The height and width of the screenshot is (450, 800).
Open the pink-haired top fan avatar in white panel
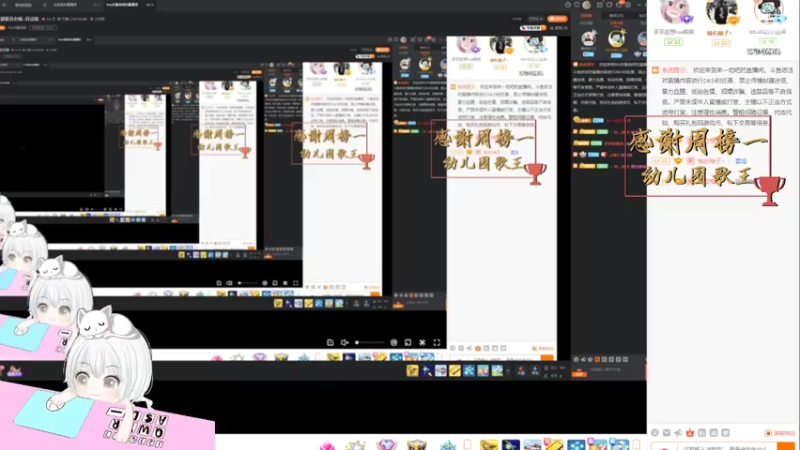tap(674, 11)
